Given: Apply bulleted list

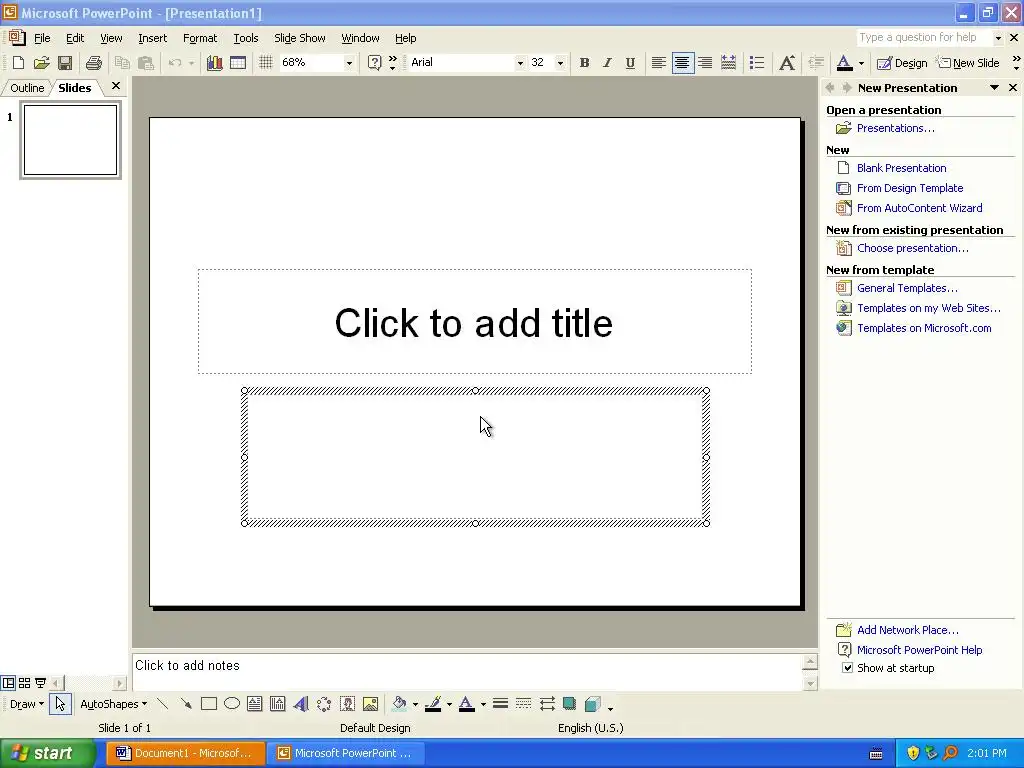Looking at the screenshot, I should tap(757, 63).
